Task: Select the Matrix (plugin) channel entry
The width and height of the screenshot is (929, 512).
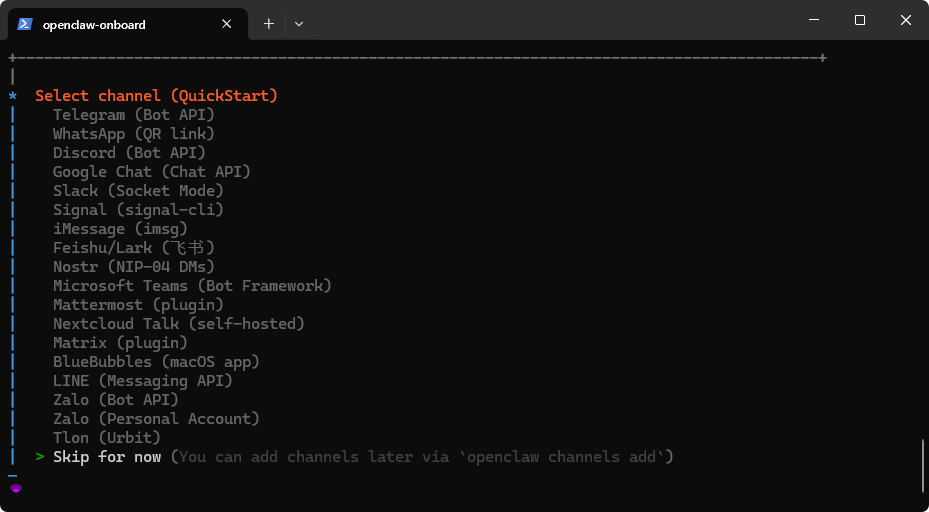Action: pyautogui.click(x=120, y=343)
